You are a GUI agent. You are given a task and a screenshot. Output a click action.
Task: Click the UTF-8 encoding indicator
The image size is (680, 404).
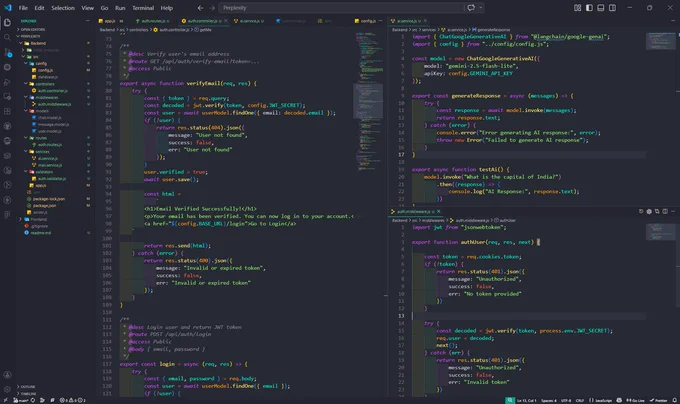click(566, 400)
